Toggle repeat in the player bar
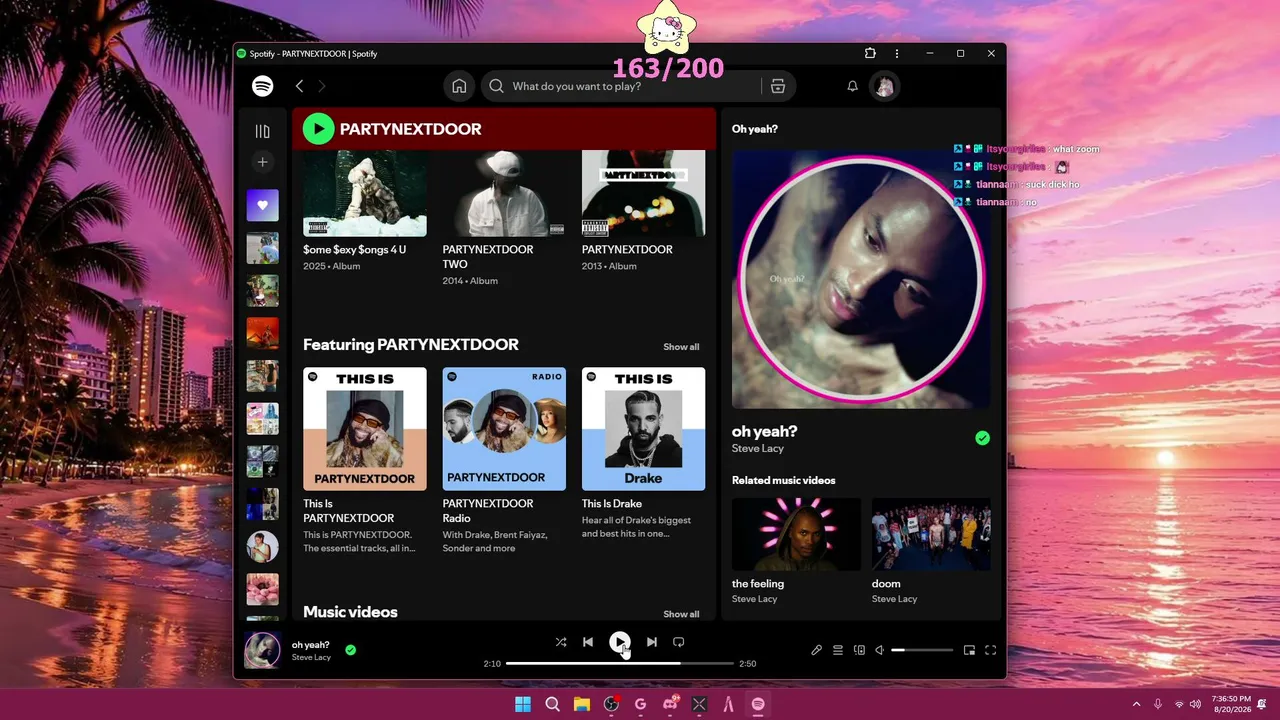 click(678, 642)
